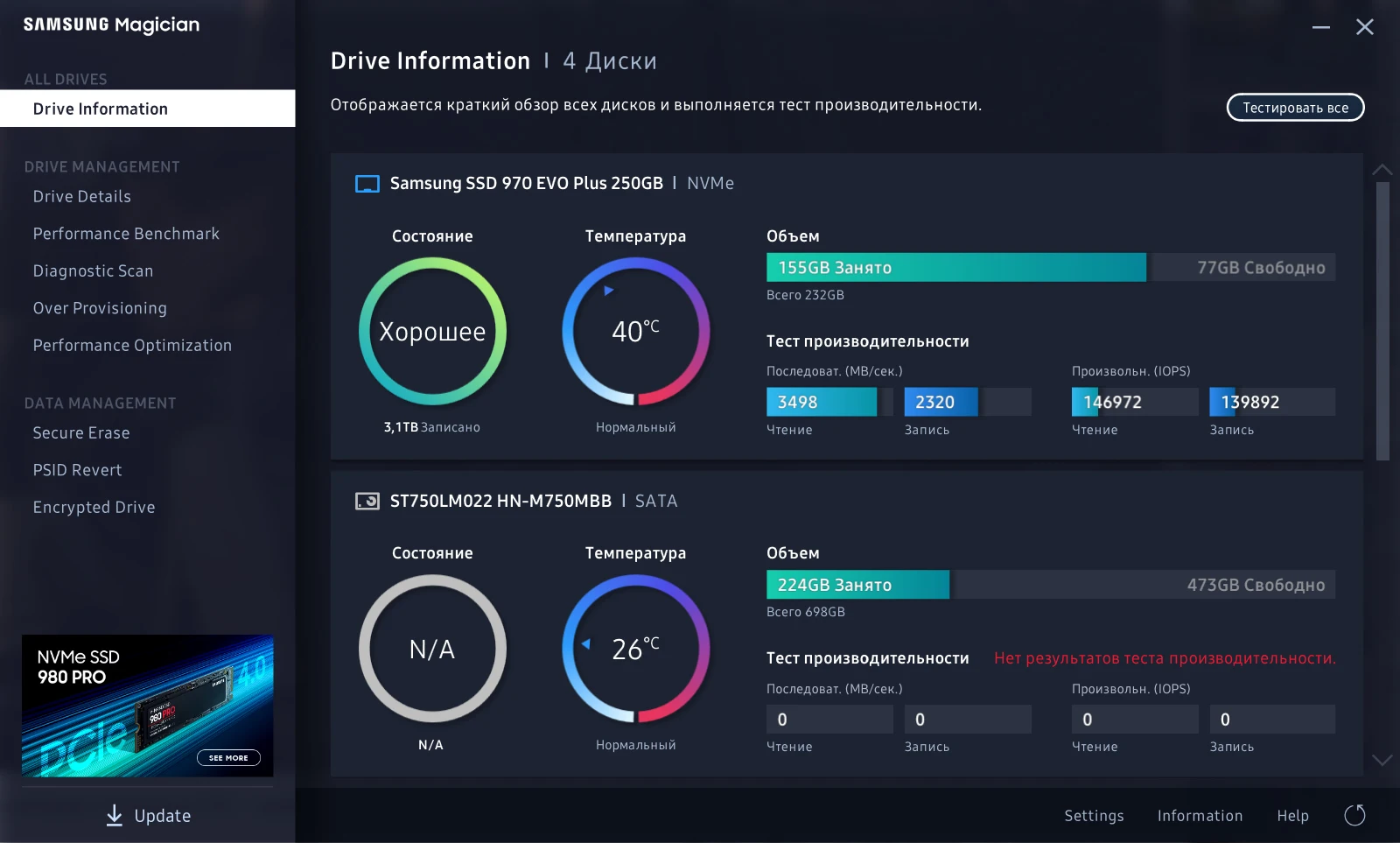This screenshot has width=1400, height=843.
Task: Click SEE MORE on the 980 PRO banner
Action: click(x=228, y=758)
